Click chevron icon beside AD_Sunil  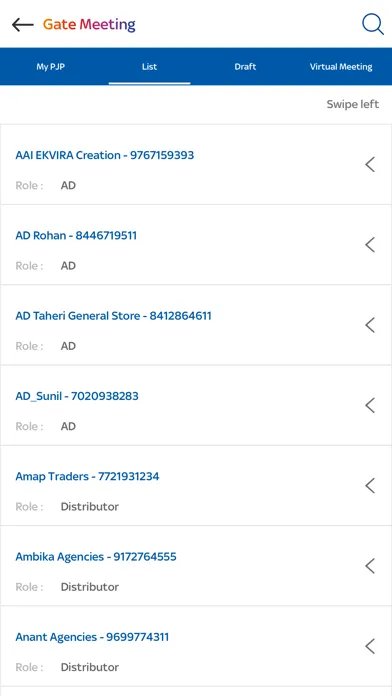pyautogui.click(x=370, y=406)
